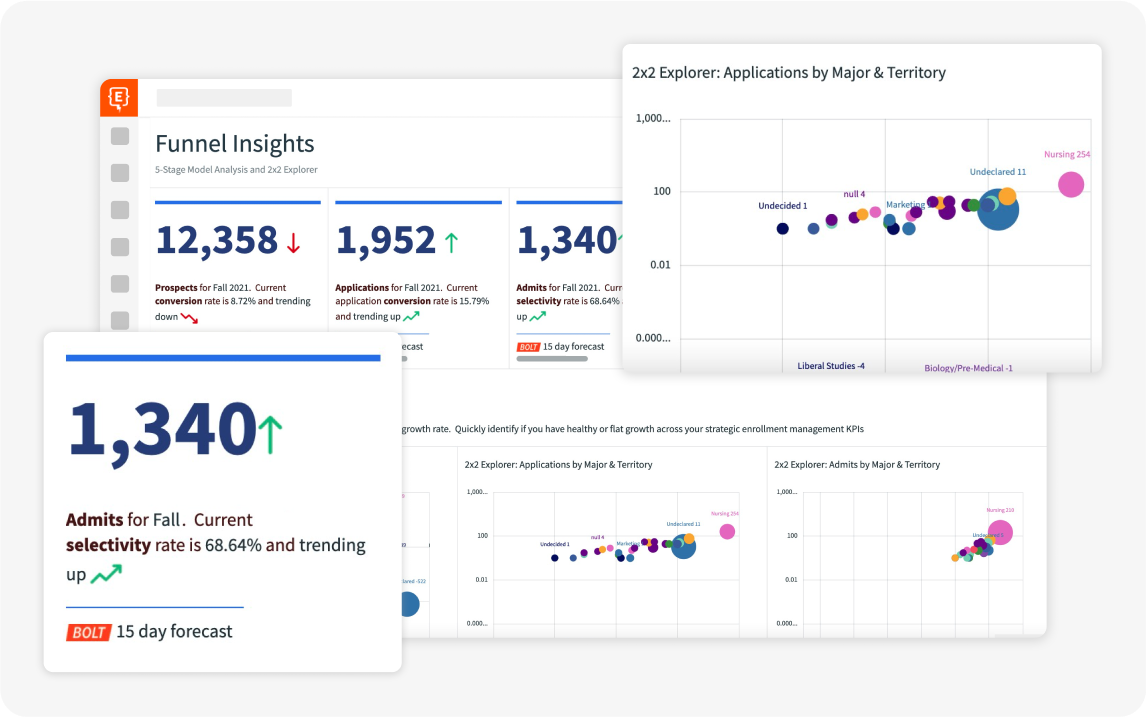Select the pink Nursing 254 bubble
This screenshot has height=717, width=1146.
(1071, 184)
